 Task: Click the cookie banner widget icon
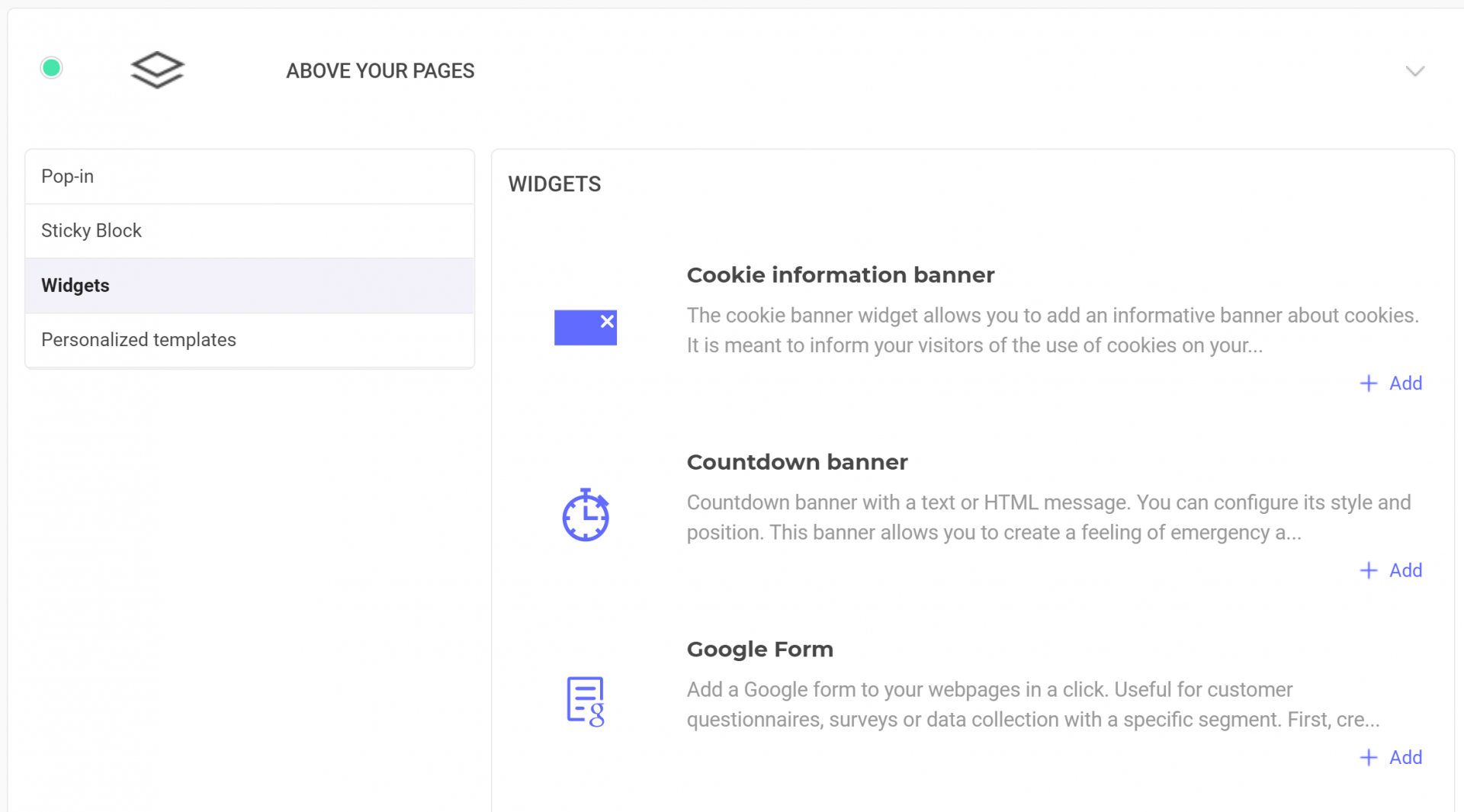click(x=585, y=328)
